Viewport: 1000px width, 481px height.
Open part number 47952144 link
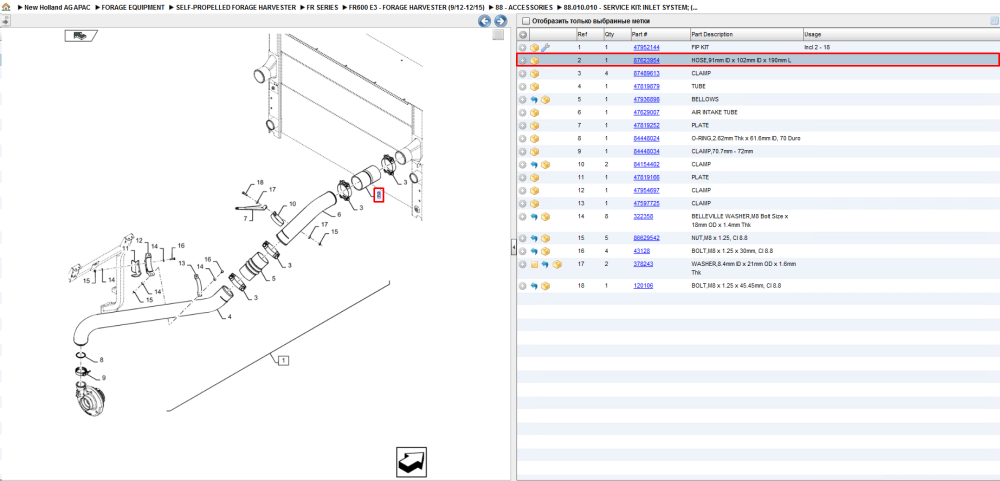646,48
